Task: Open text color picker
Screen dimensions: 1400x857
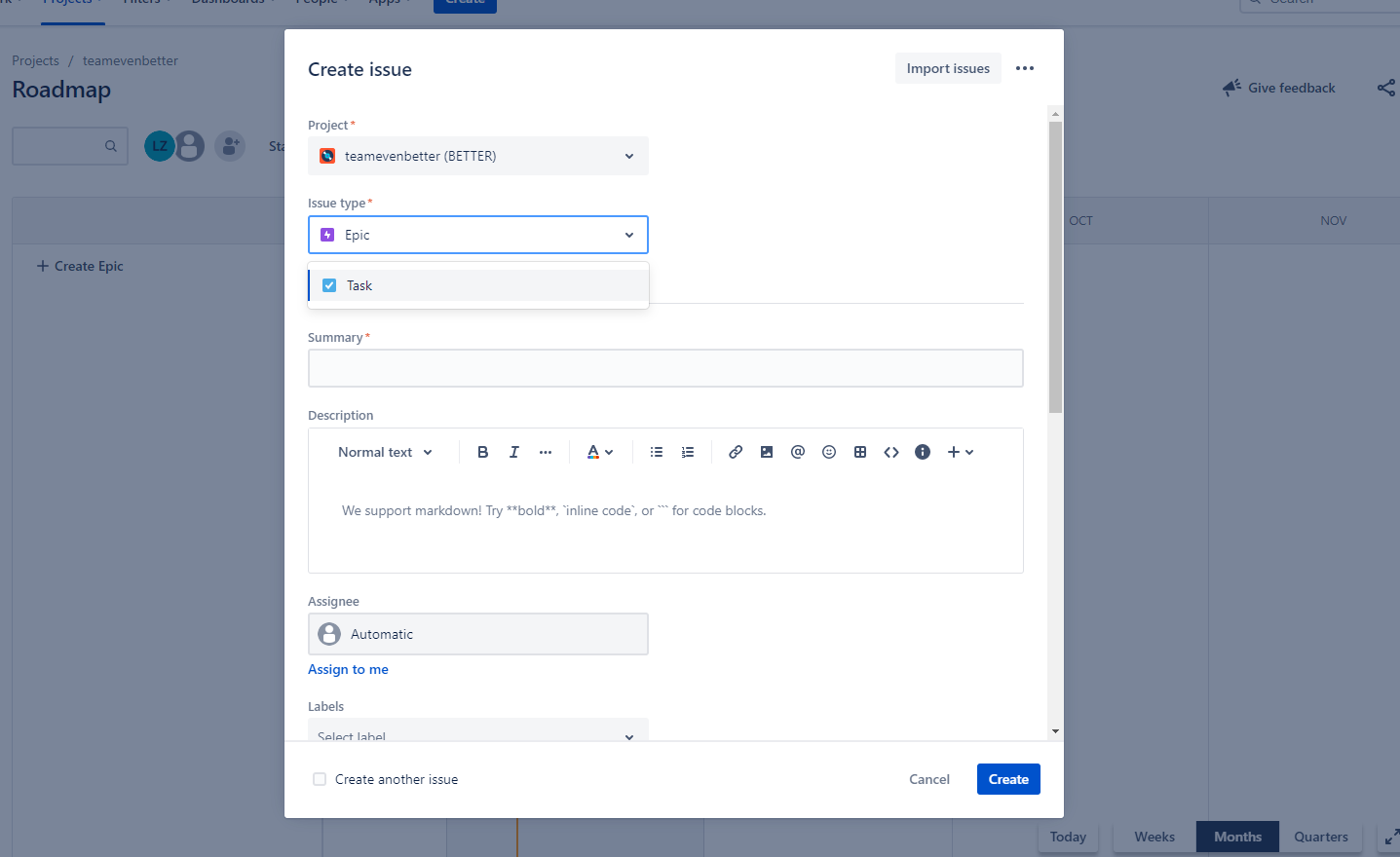Action: [x=600, y=452]
